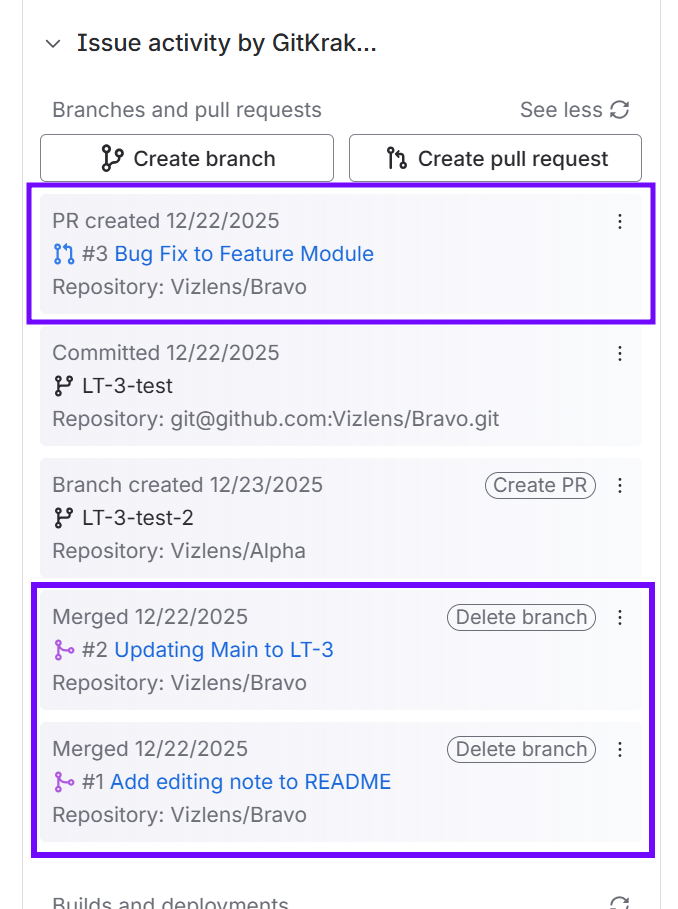Click the branch icon beside LT-3-test
Screen dimensions: 678x909
coord(64,386)
